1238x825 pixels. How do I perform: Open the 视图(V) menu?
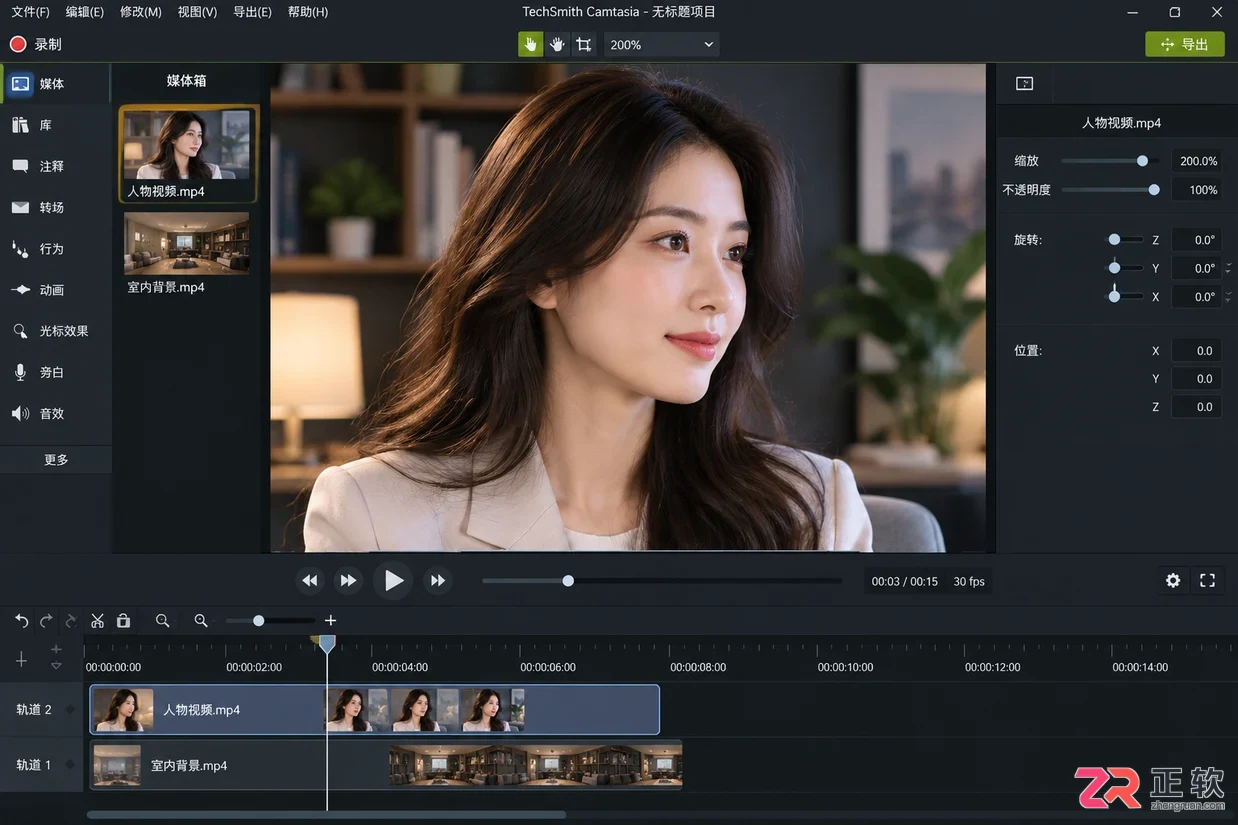point(197,12)
